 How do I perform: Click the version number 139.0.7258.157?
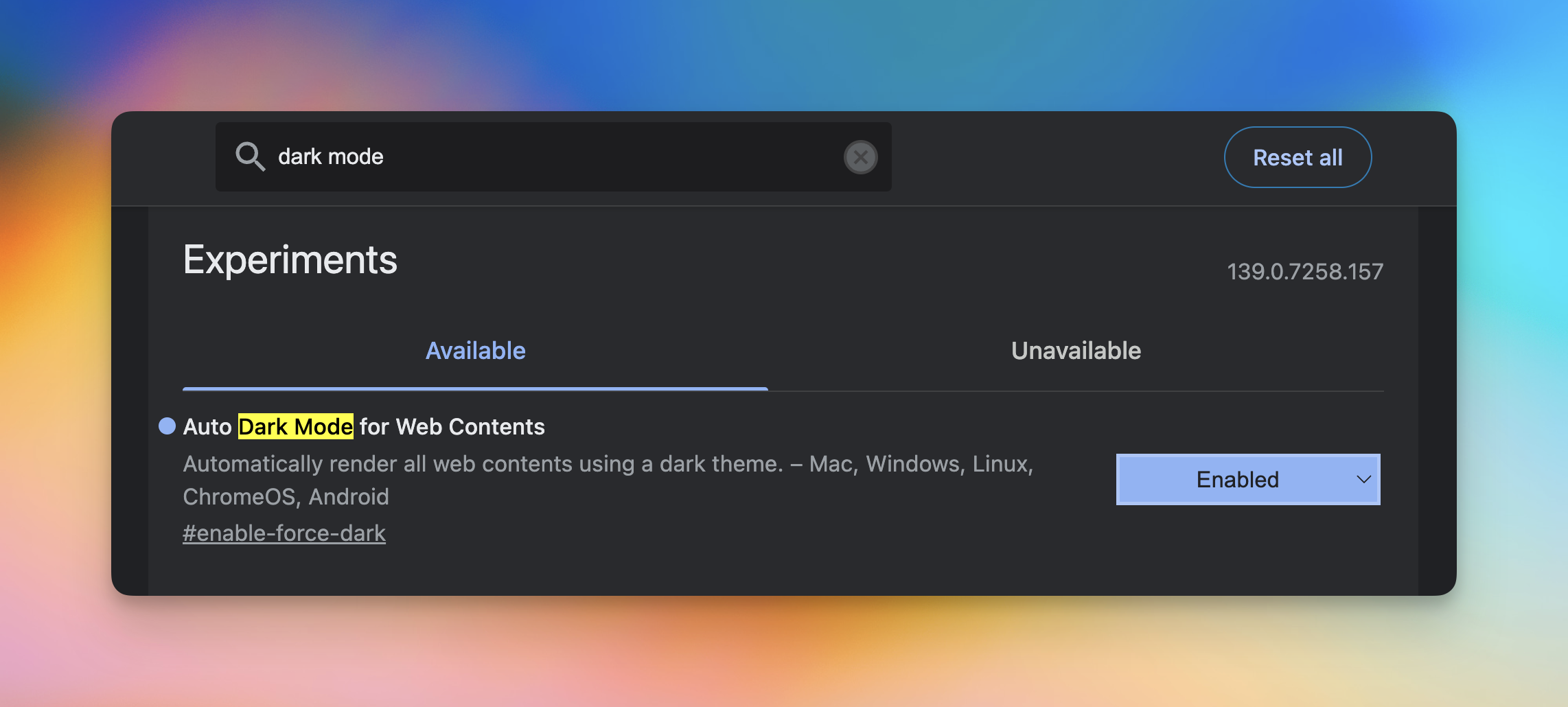(x=1305, y=272)
